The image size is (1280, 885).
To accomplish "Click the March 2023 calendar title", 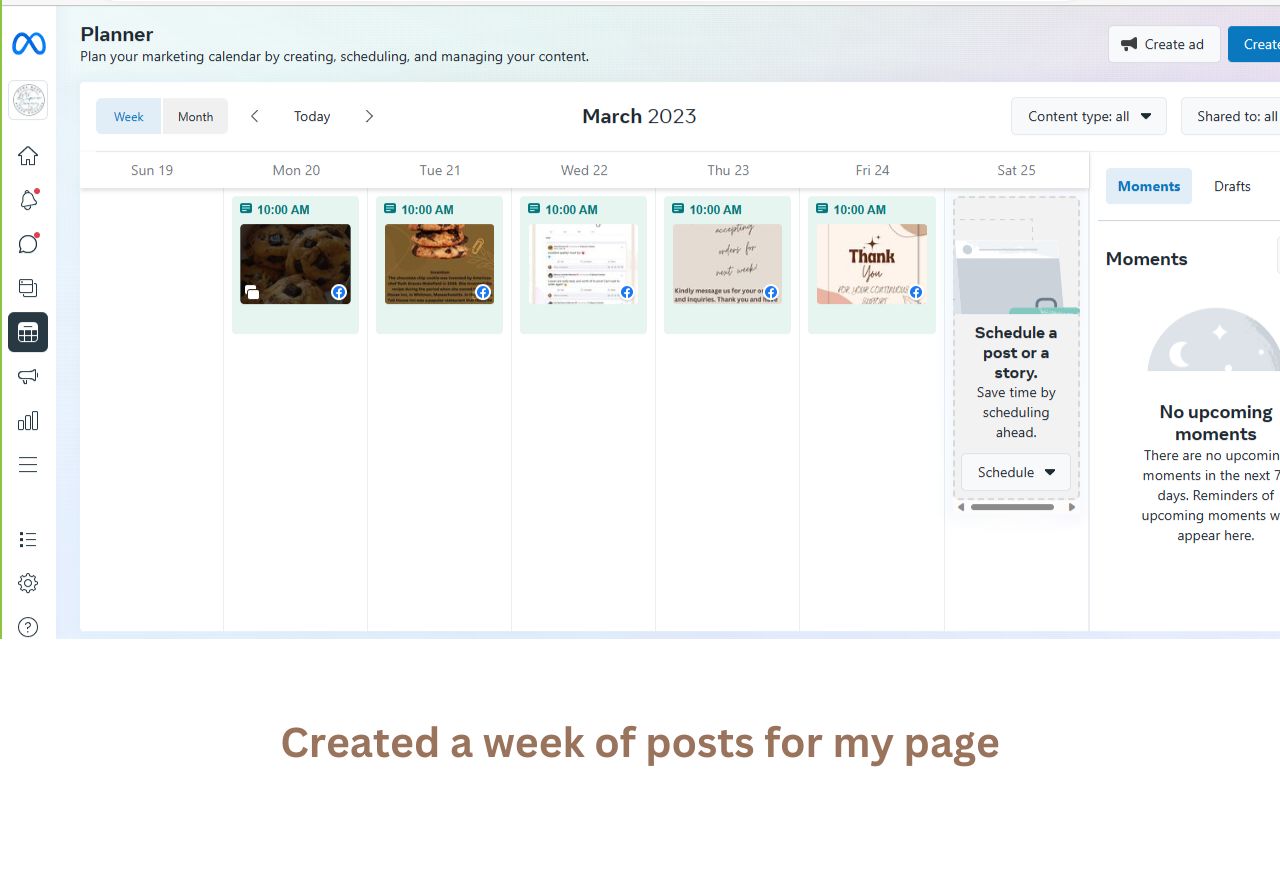I will pyautogui.click(x=639, y=116).
